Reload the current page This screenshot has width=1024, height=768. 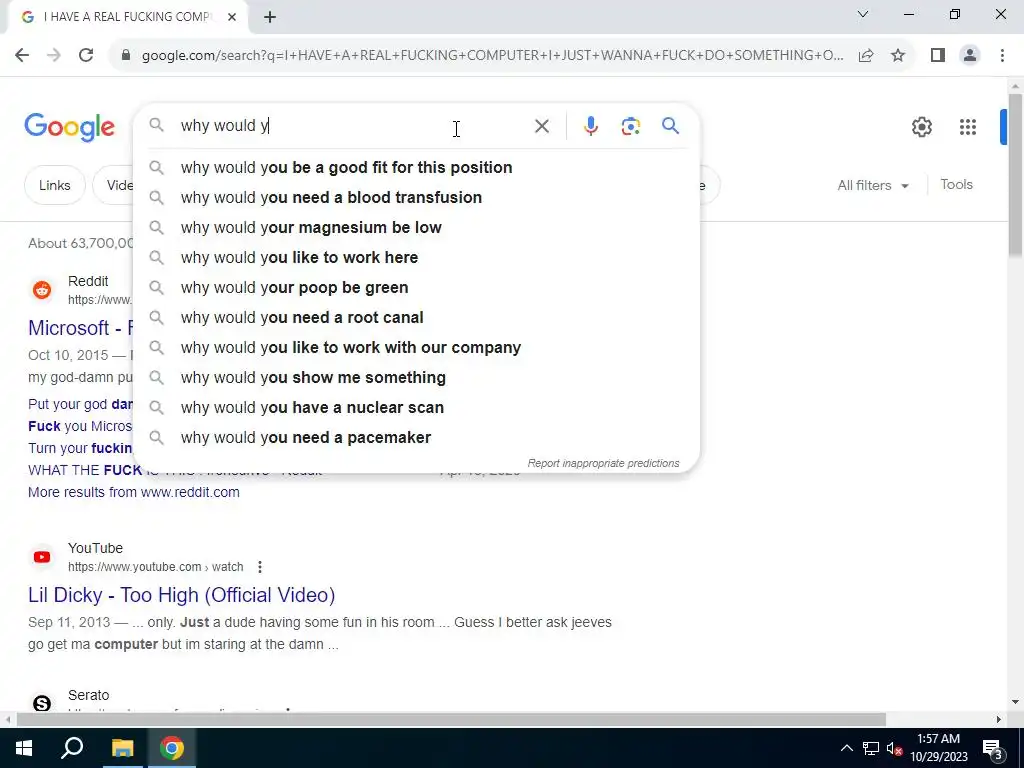pyautogui.click(x=86, y=55)
